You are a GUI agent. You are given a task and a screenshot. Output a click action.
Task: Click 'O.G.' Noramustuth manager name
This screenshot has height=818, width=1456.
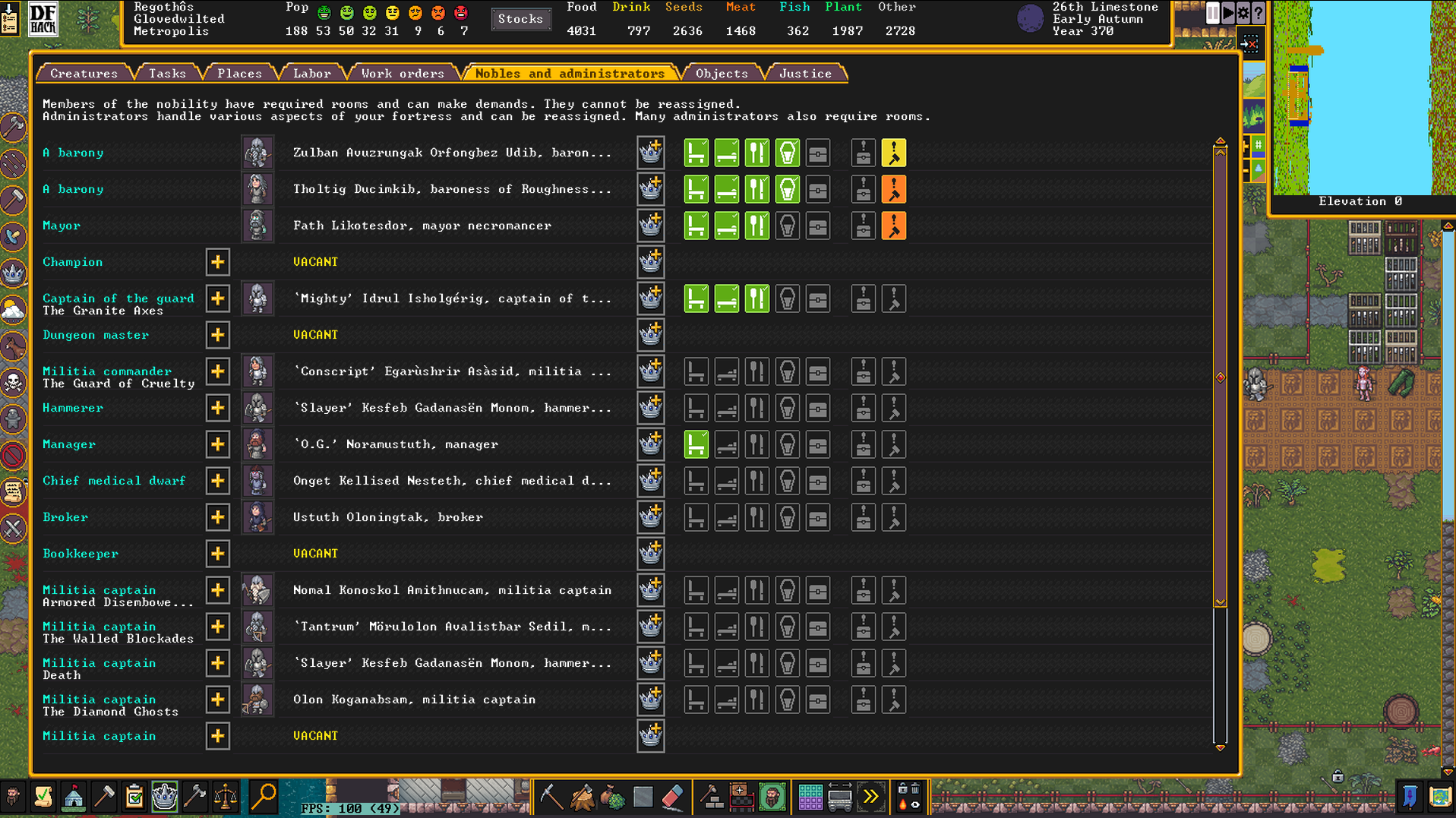pyautogui.click(x=396, y=444)
